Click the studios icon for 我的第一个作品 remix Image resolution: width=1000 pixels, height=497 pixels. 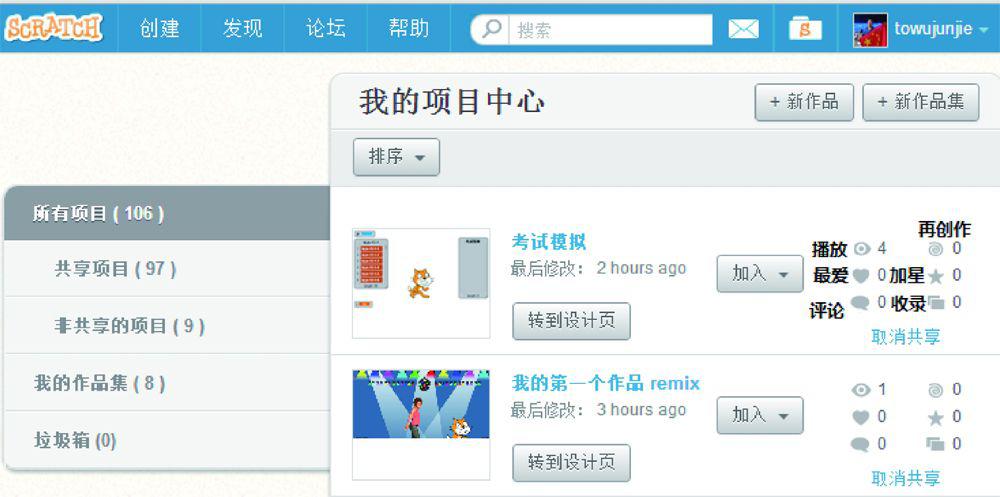[x=936, y=444]
